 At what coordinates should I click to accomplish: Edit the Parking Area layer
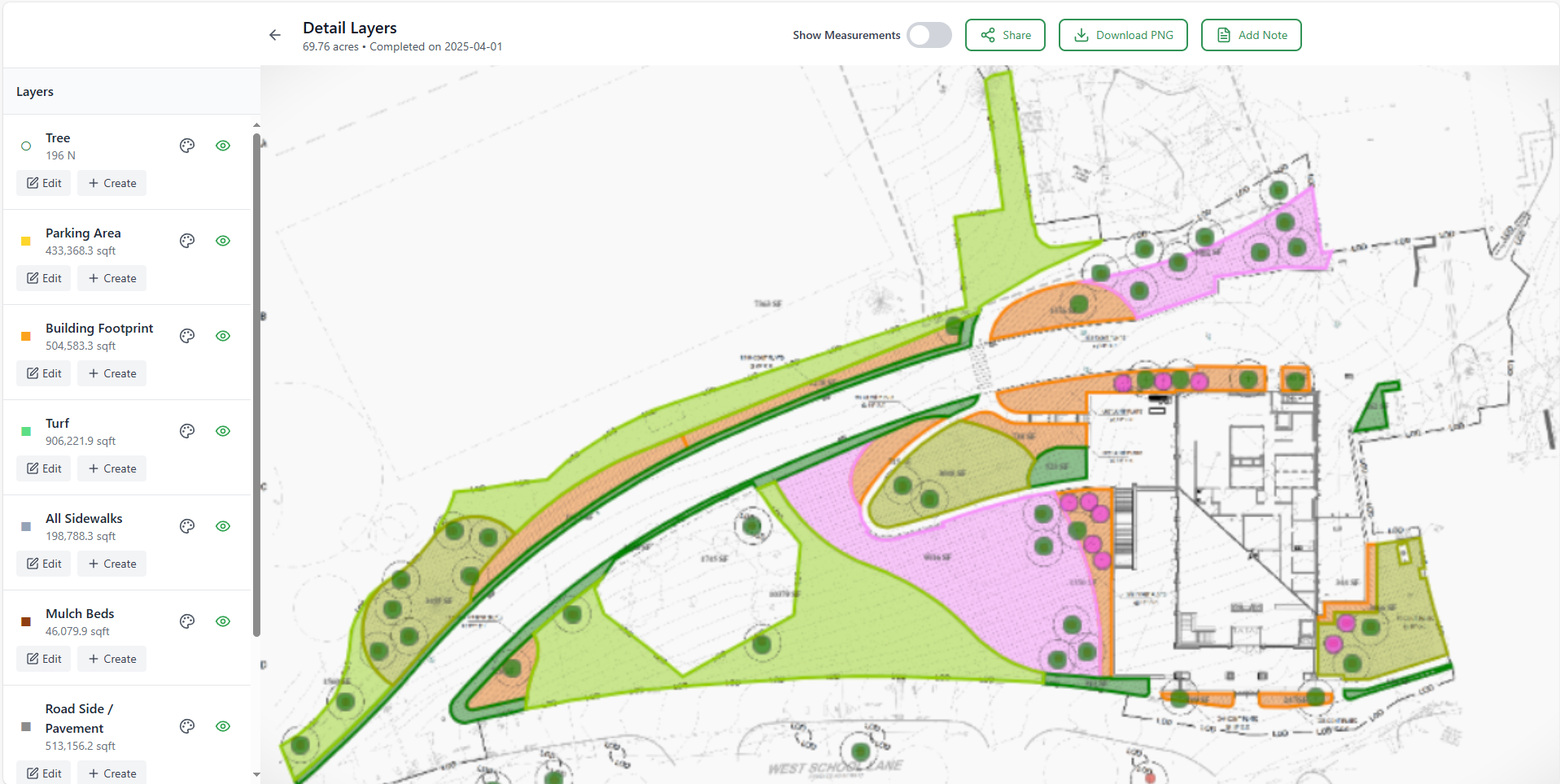[44, 278]
